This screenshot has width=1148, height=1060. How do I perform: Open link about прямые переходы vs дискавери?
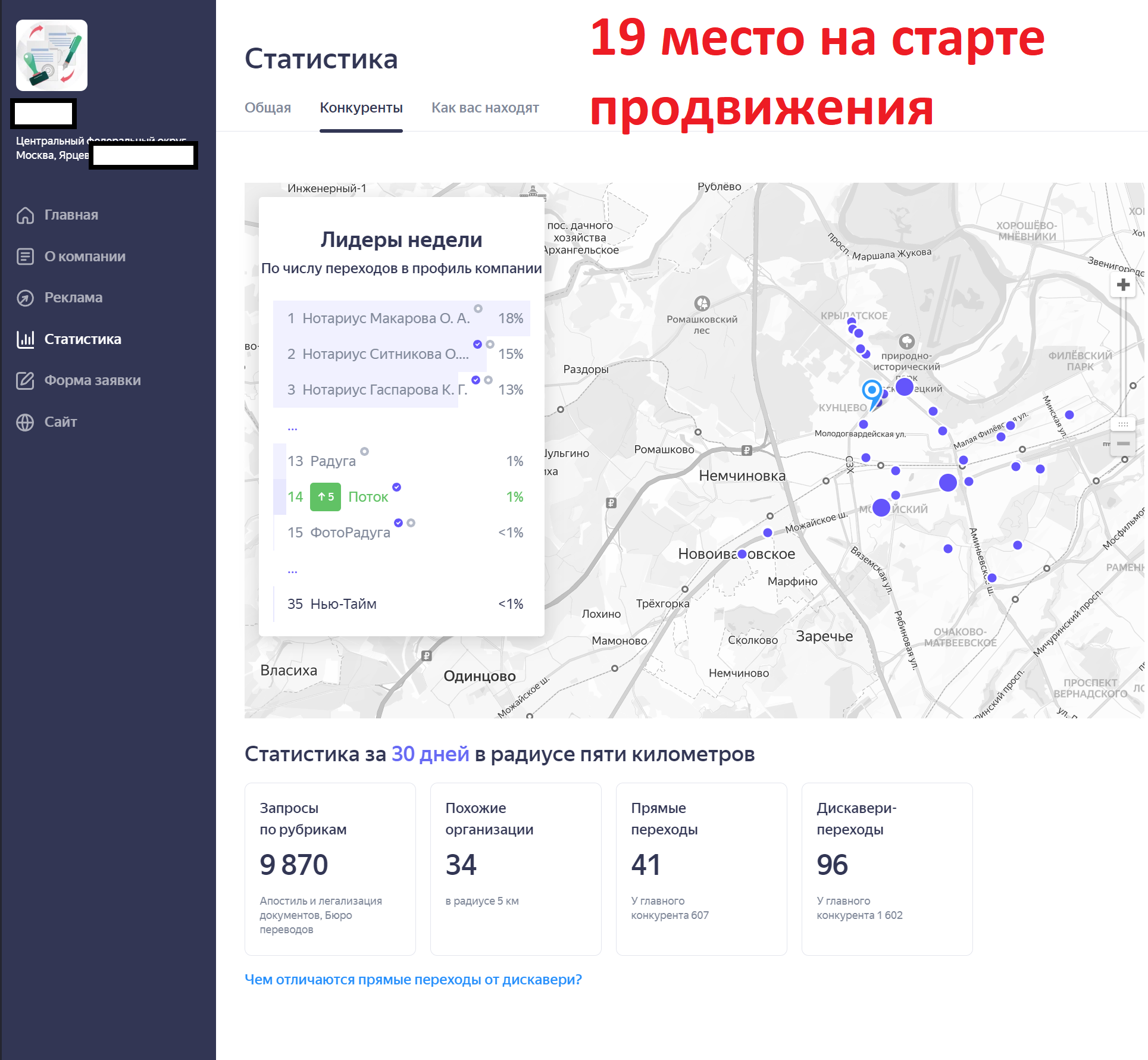[413, 980]
